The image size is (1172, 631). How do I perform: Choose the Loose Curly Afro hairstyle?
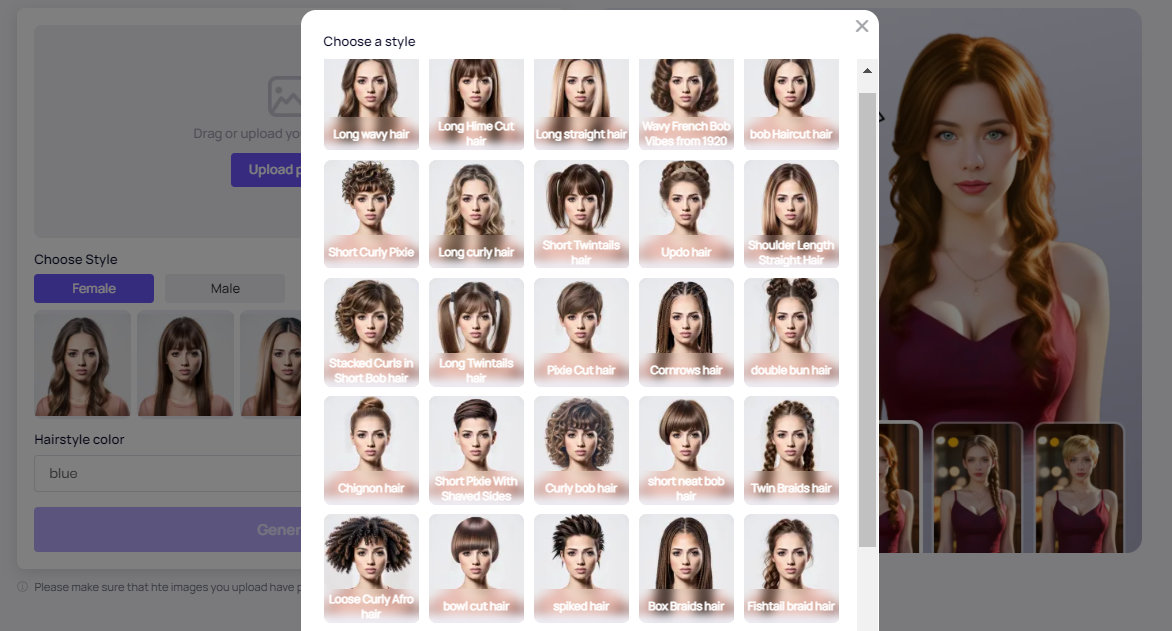371,567
